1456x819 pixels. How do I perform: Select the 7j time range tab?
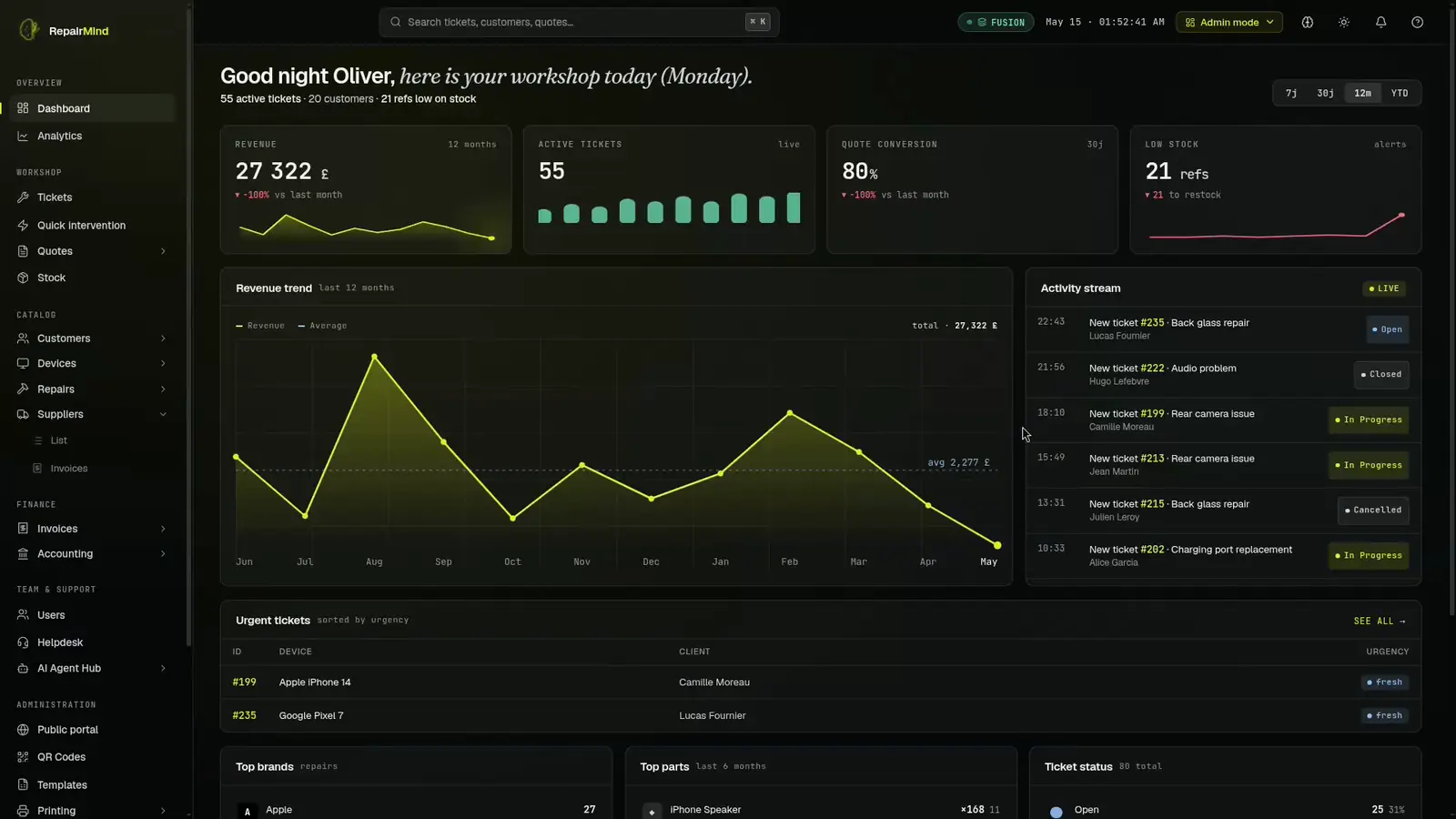pyautogui.click(x=1291, y=93)
